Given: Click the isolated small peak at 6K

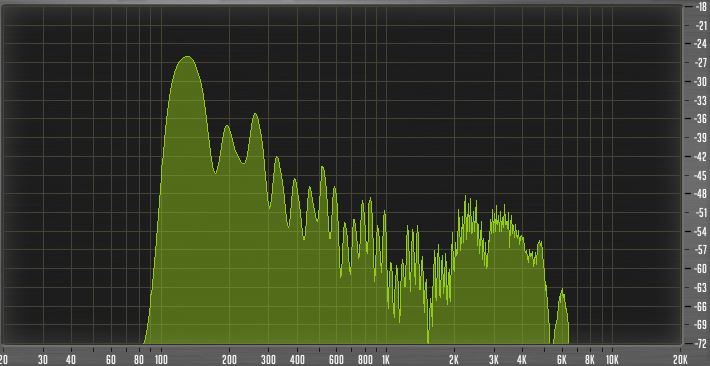Looking at the screenshot, I should (x=562, y=291).
